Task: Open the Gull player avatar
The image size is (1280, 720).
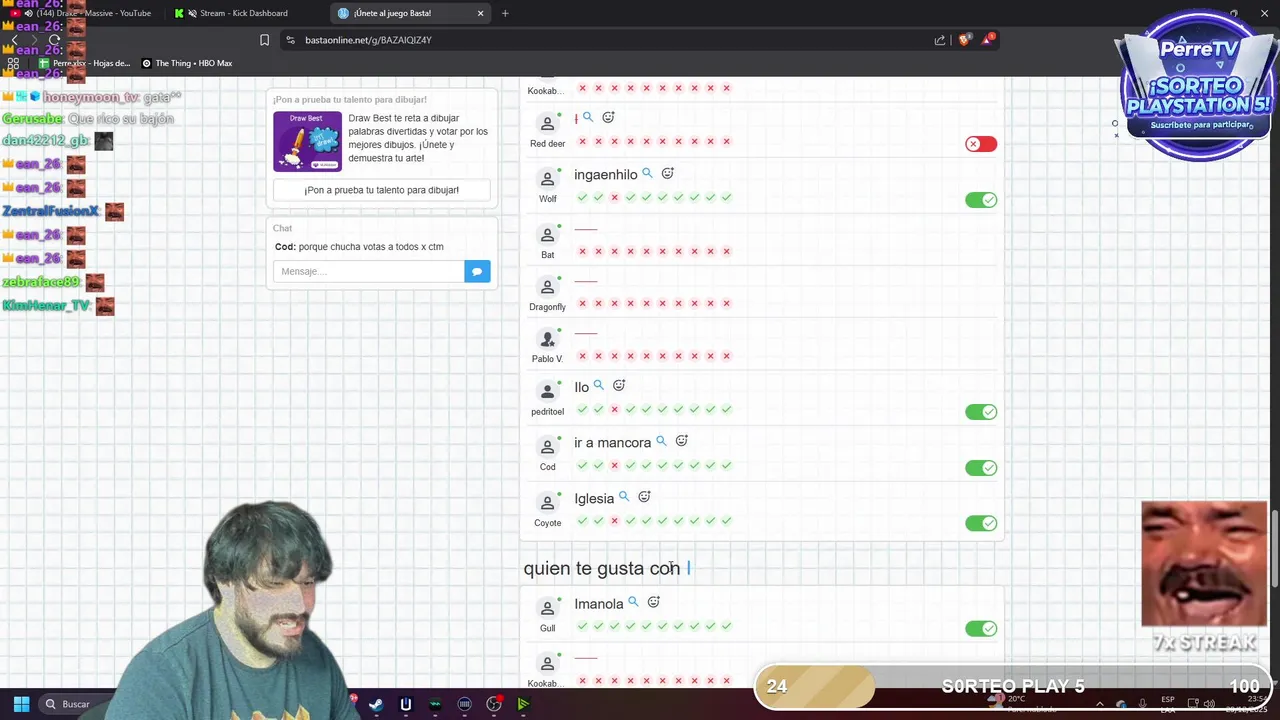Action: click(547, 608)
